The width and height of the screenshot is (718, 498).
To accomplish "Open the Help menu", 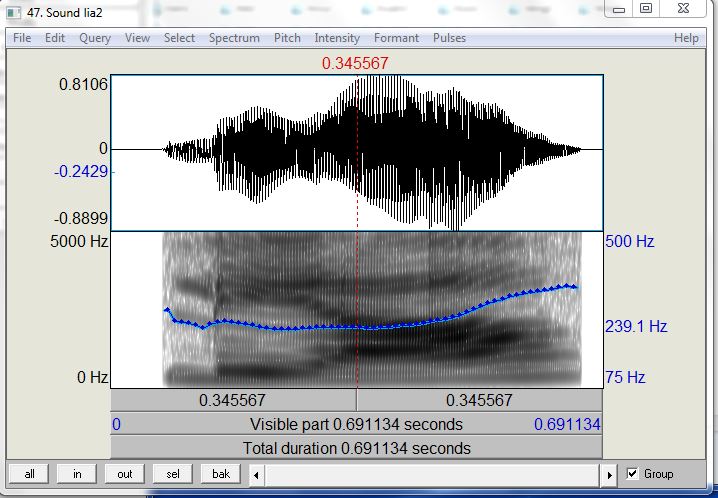I will [686, 38].
